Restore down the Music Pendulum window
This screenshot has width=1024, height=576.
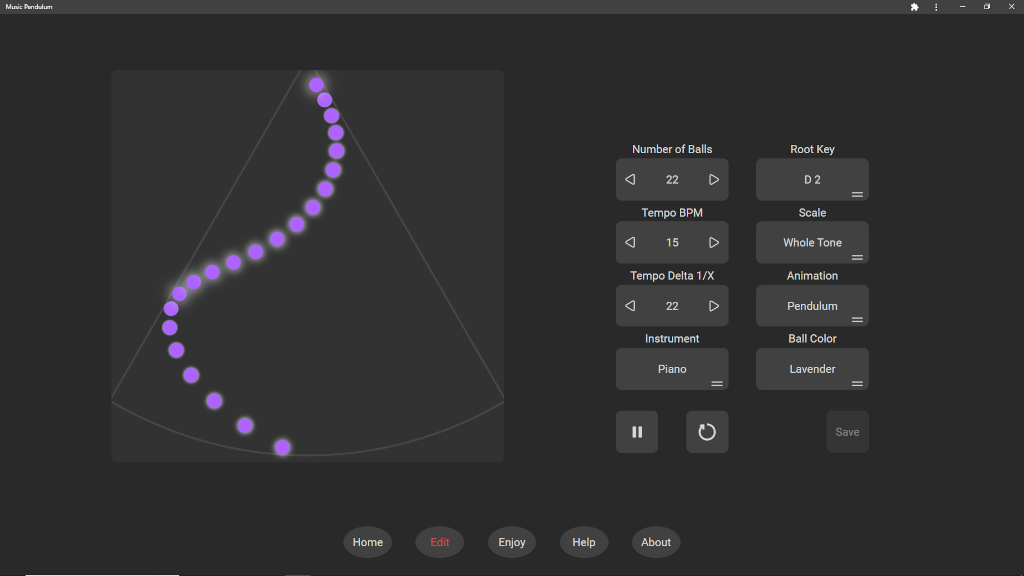click(987, 7)
